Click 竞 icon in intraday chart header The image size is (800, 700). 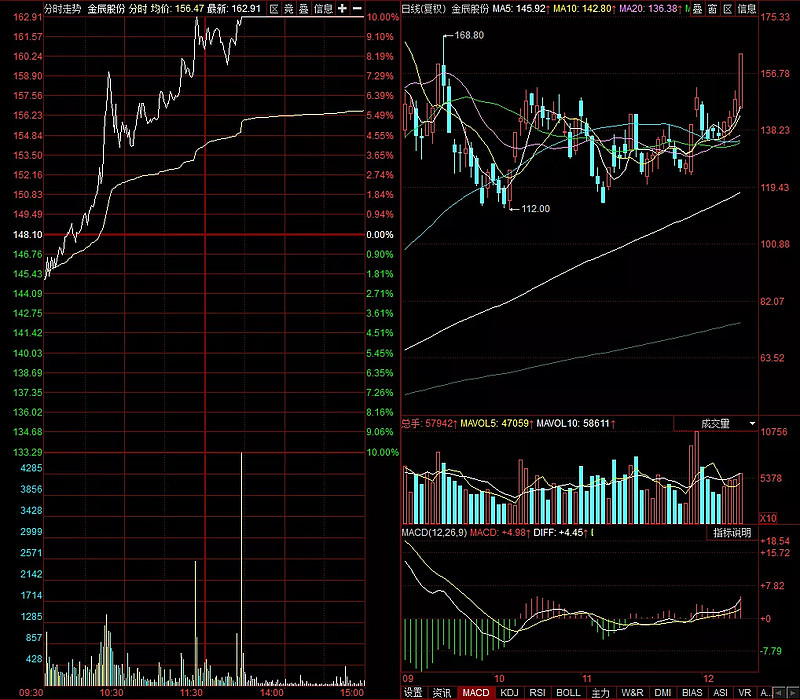point(289,8)
